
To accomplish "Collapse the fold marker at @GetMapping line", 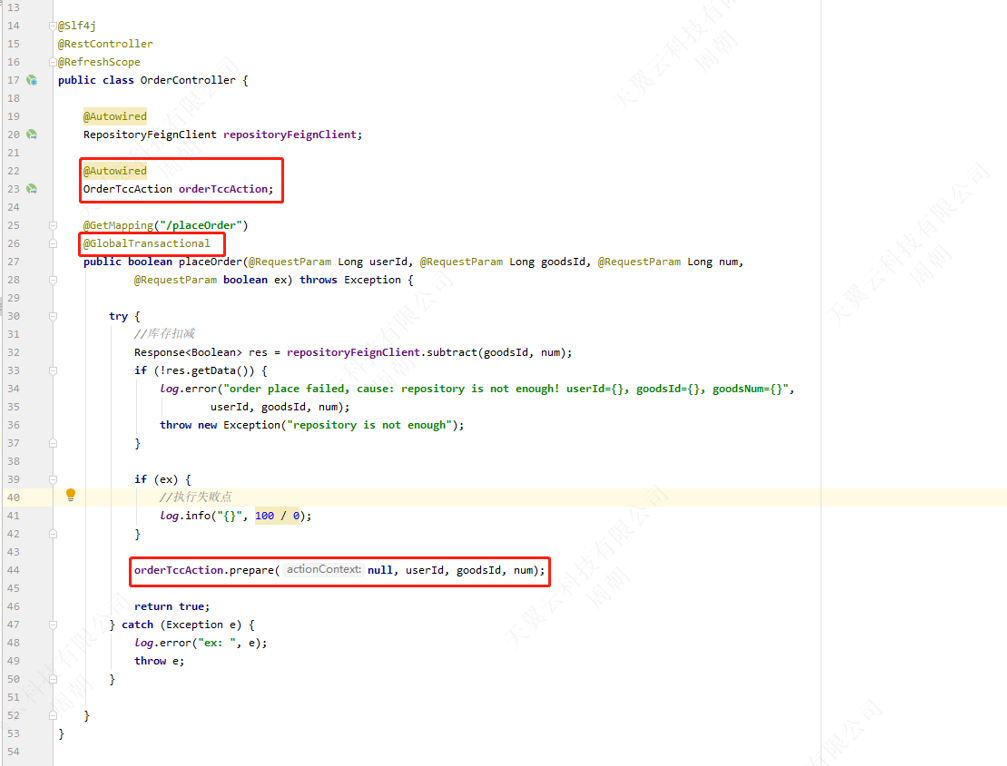I will coord(53,225).
